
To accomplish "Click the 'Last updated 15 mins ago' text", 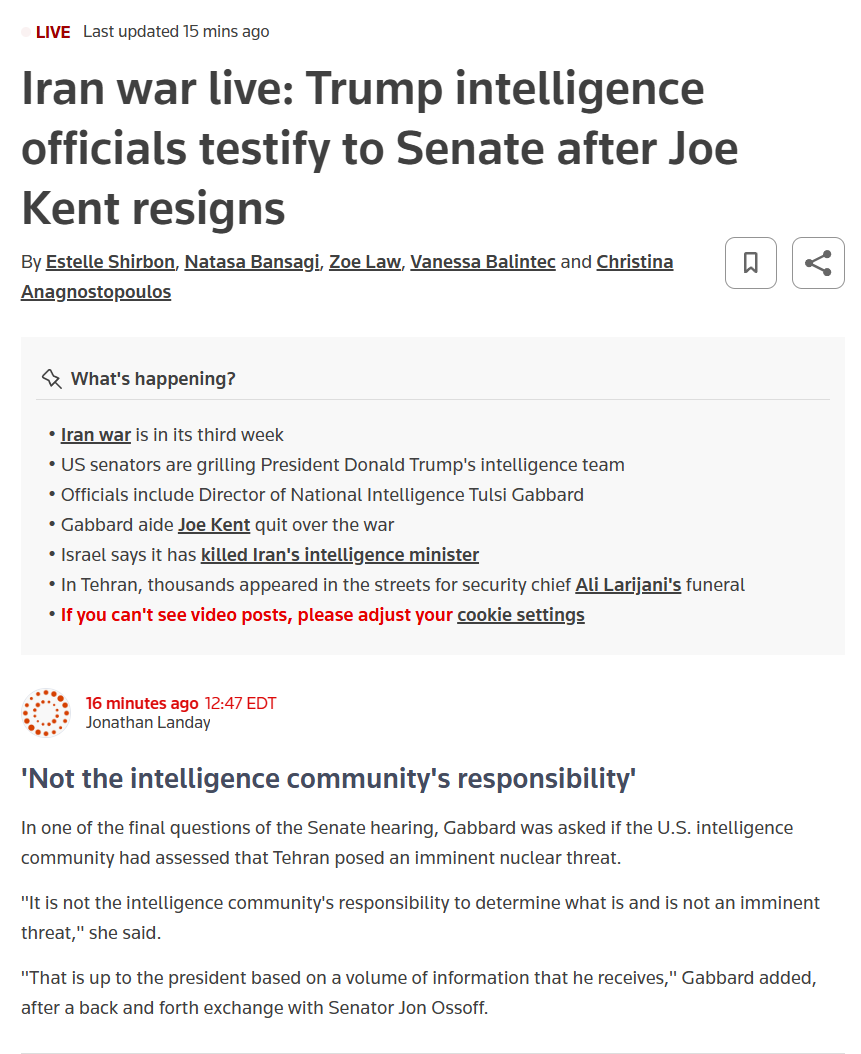I will [176, 32].
